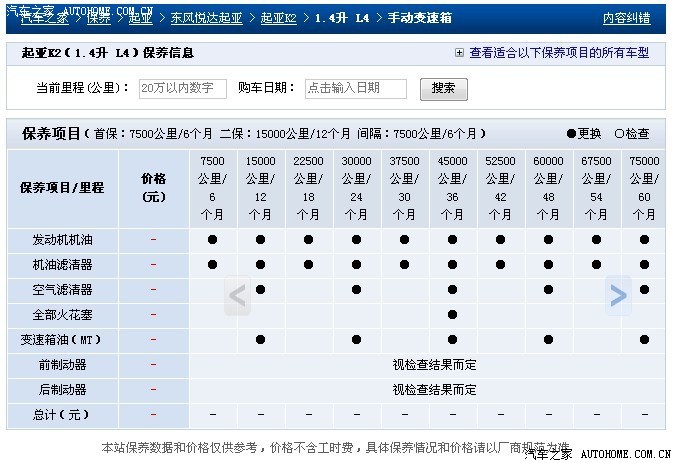Select the 7500公里/6个月 column header
The image size is (678, 463).
(213, 188)
